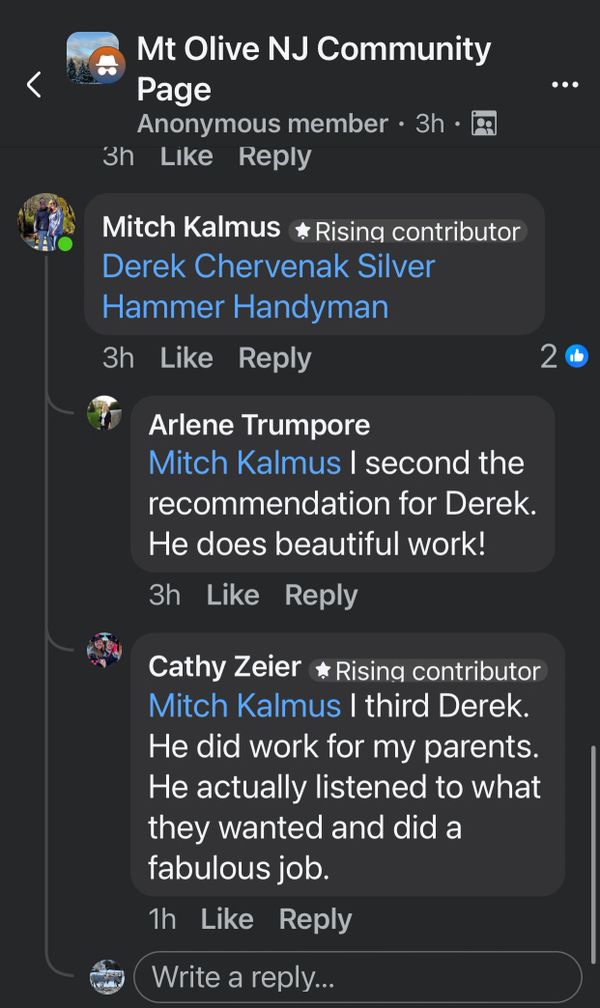Like Mitch Kalmus's comment

click(186, 358)
